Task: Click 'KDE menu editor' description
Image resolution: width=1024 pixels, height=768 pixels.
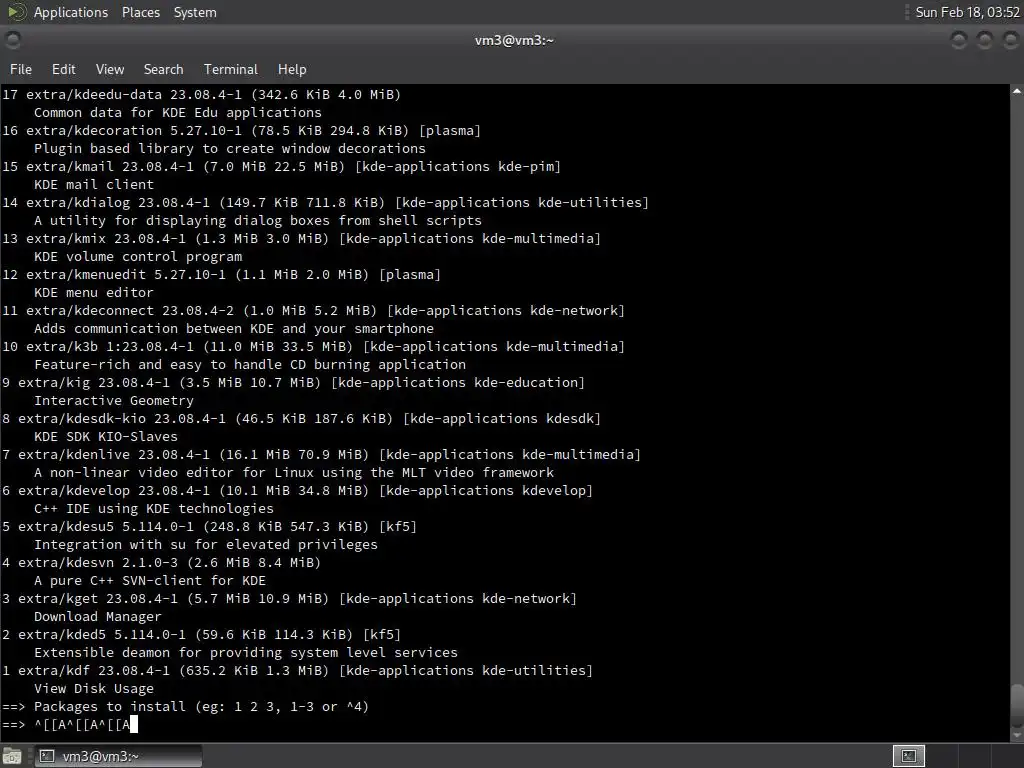Action: [x=94, y=293]
